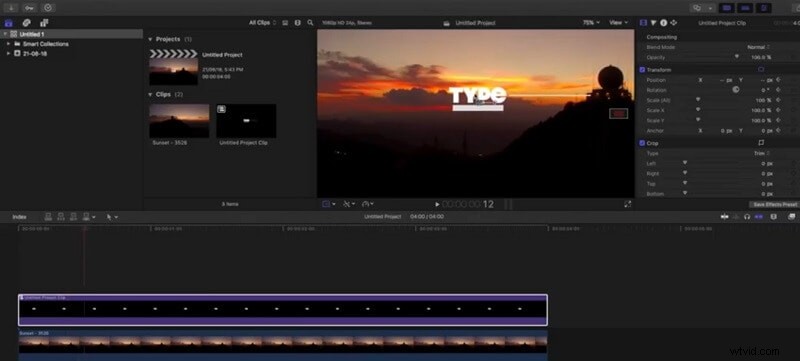Screen dimensions: 800x361
Task: Open the View options dropdown
Action: [x=618, y=23]
